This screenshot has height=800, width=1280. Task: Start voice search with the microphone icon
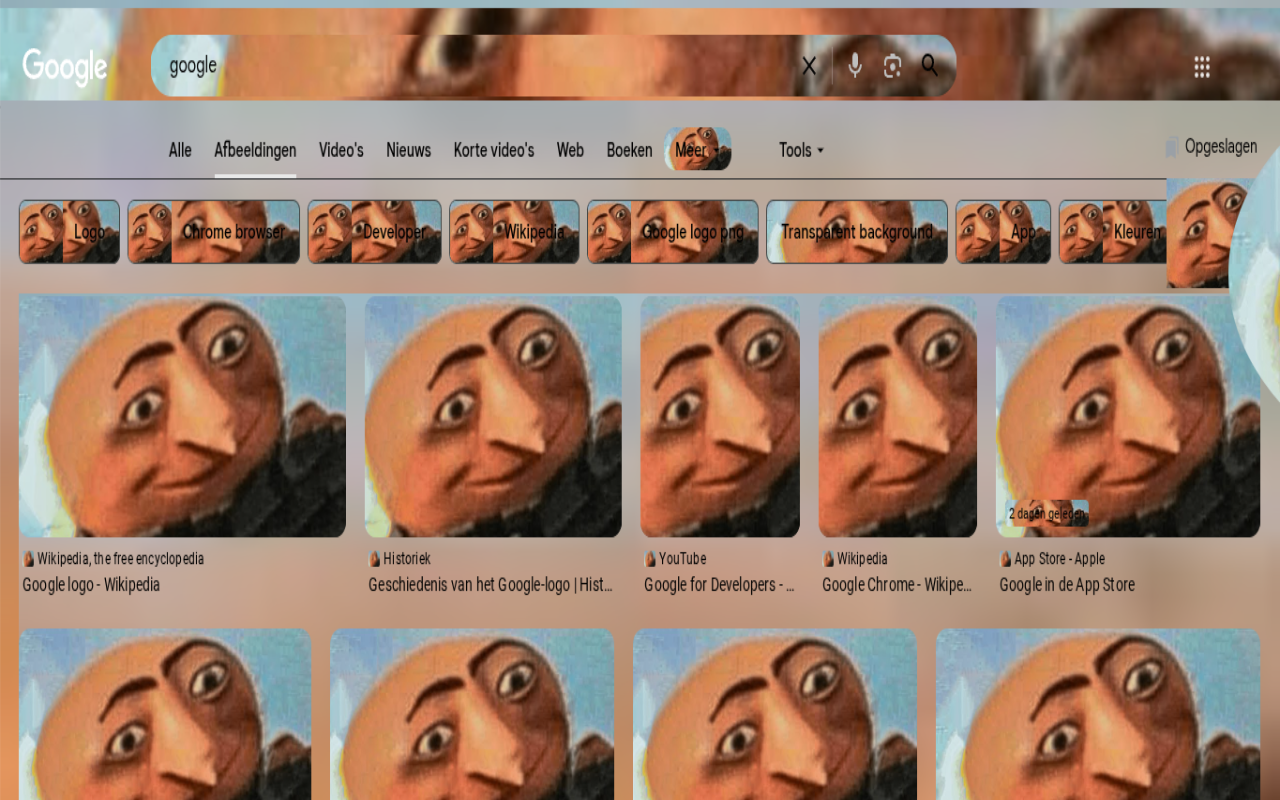point(855,66)
